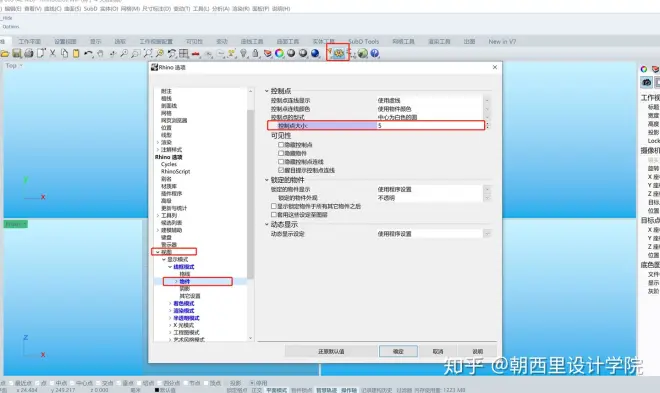The image size is (660, 393).
Task: Click the Cut scissors icon
Action: pyautogui.click(x=53, y=53)
